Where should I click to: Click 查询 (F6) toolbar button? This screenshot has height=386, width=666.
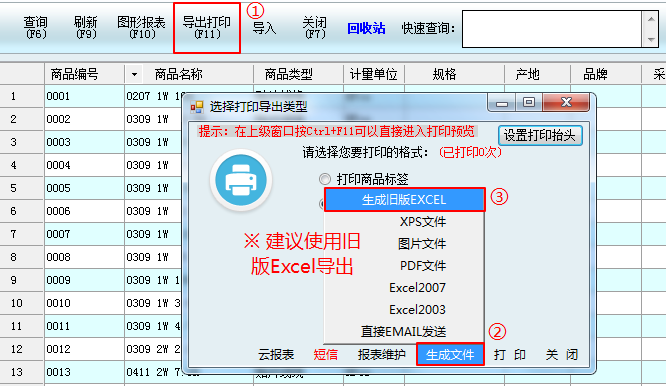tap(36, 28)
